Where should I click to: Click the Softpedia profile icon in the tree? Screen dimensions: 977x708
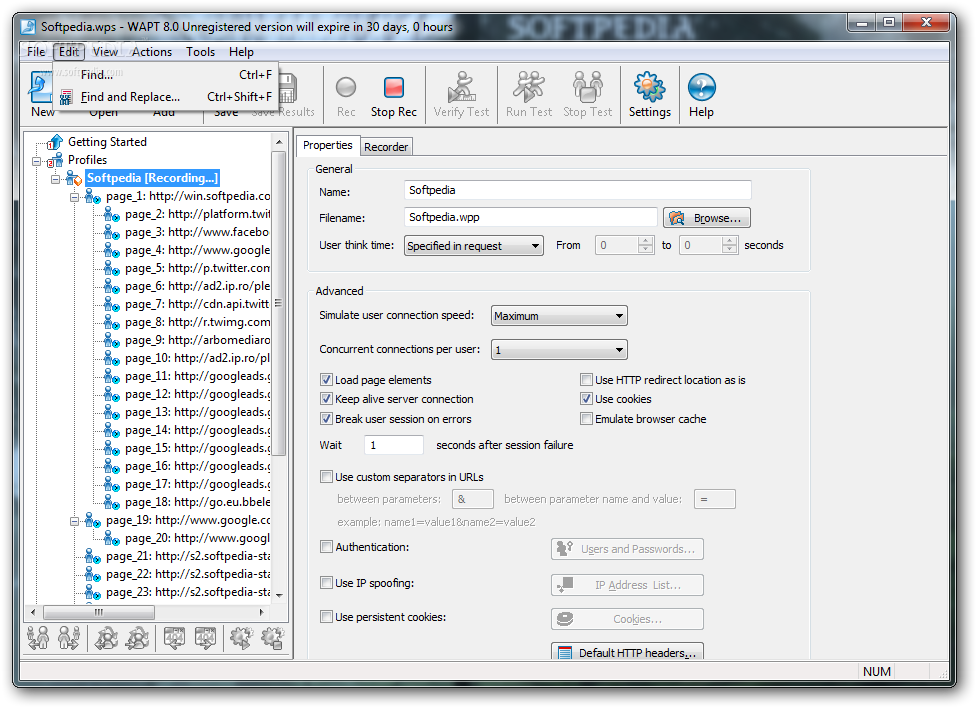coord(74,178)
